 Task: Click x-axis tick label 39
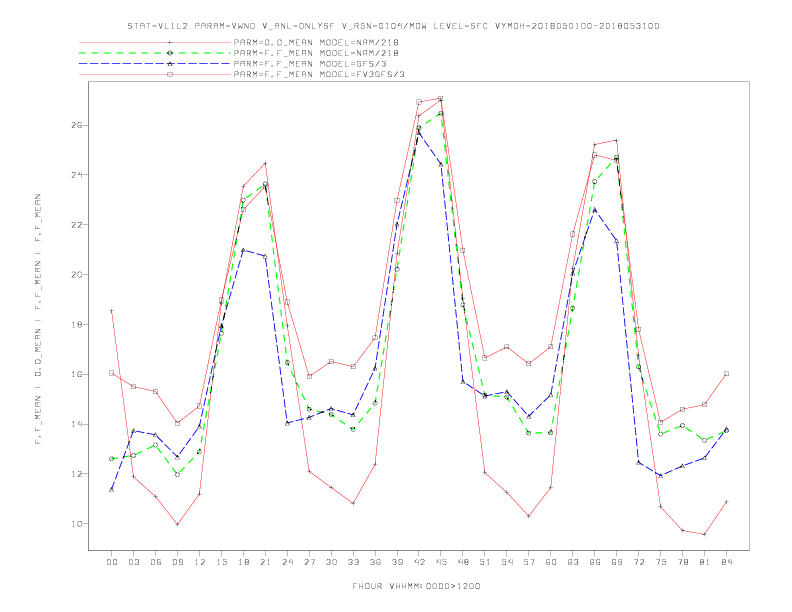tap(397, 562)
